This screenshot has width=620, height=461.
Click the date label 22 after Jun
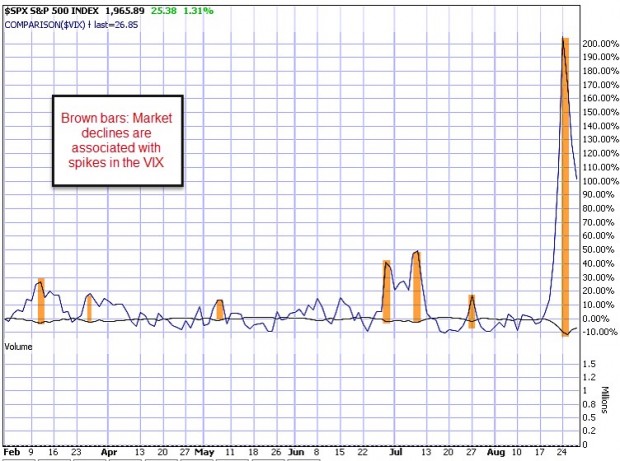[x=362, y=452]
